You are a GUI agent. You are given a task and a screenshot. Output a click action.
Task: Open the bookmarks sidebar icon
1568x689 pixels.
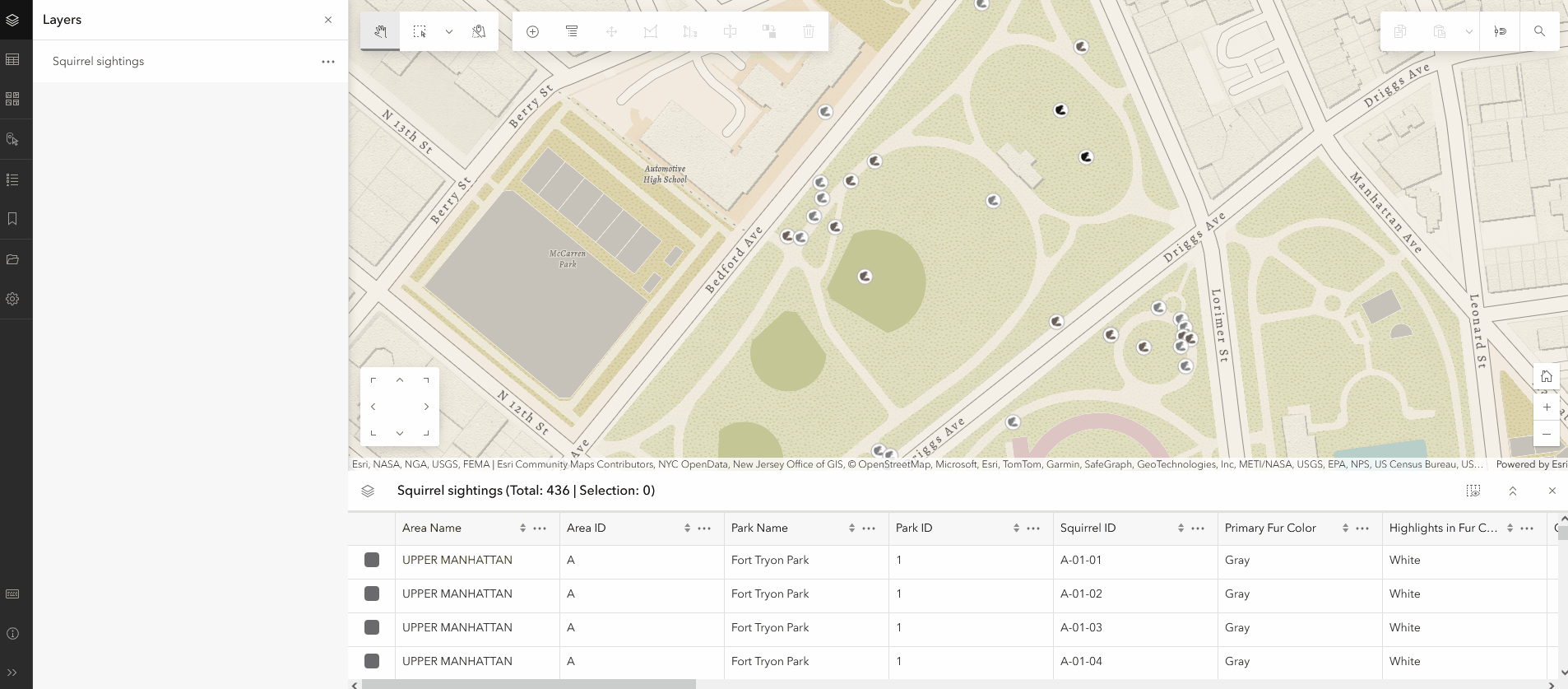[x=12, y=219]
